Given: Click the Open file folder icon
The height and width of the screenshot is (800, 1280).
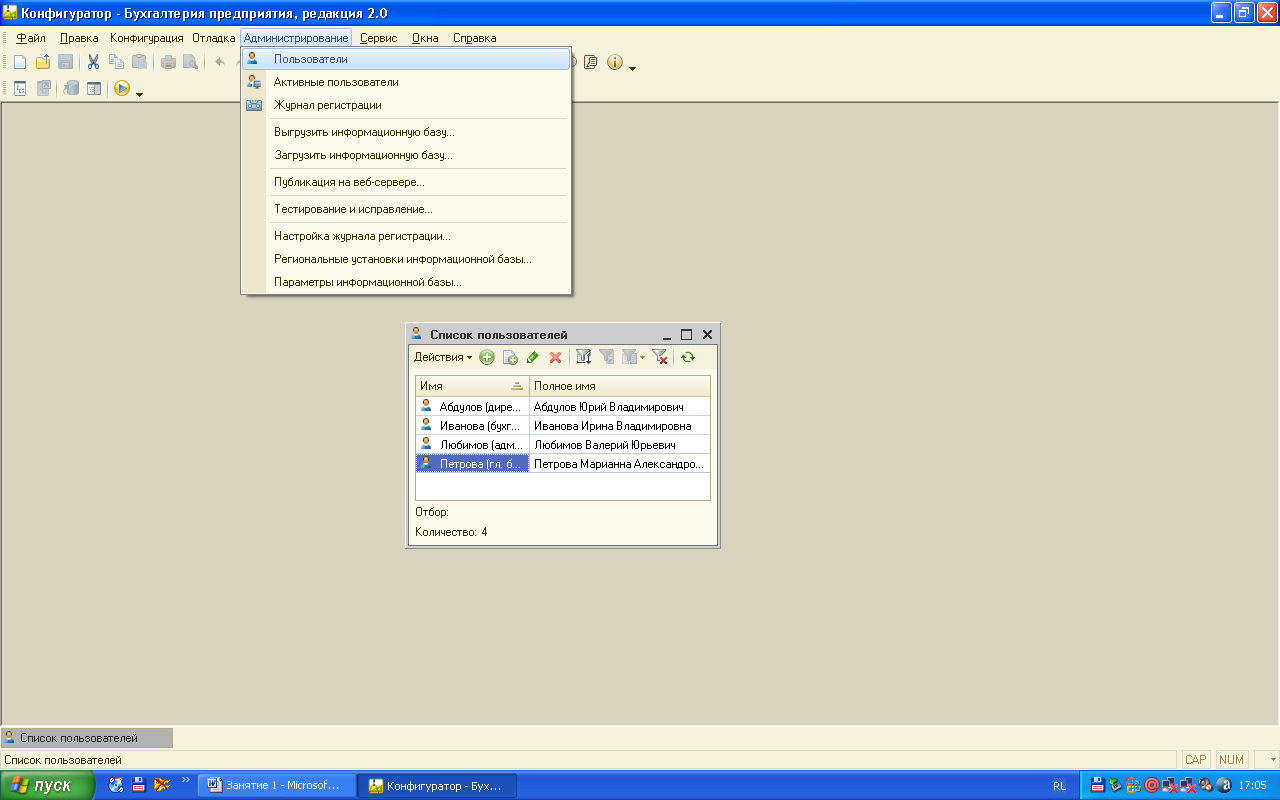Looking at the screenshot, I should [43, 62].
